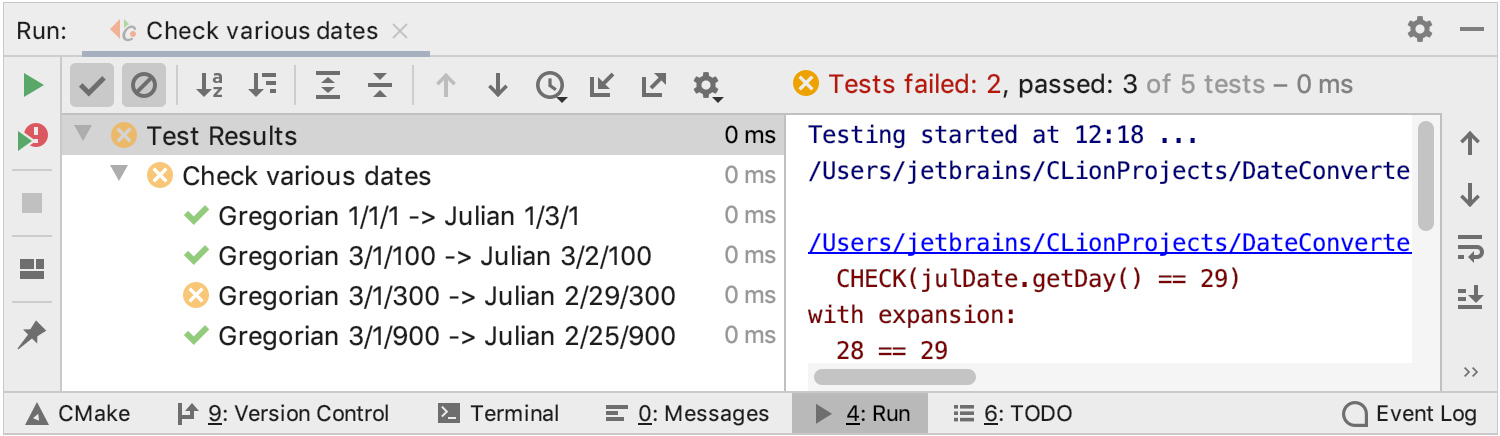This screenshot has width=1500, height=436.
Task: Click the Stop process square icon
Action: pyautogui.click(x=33, y=203)
